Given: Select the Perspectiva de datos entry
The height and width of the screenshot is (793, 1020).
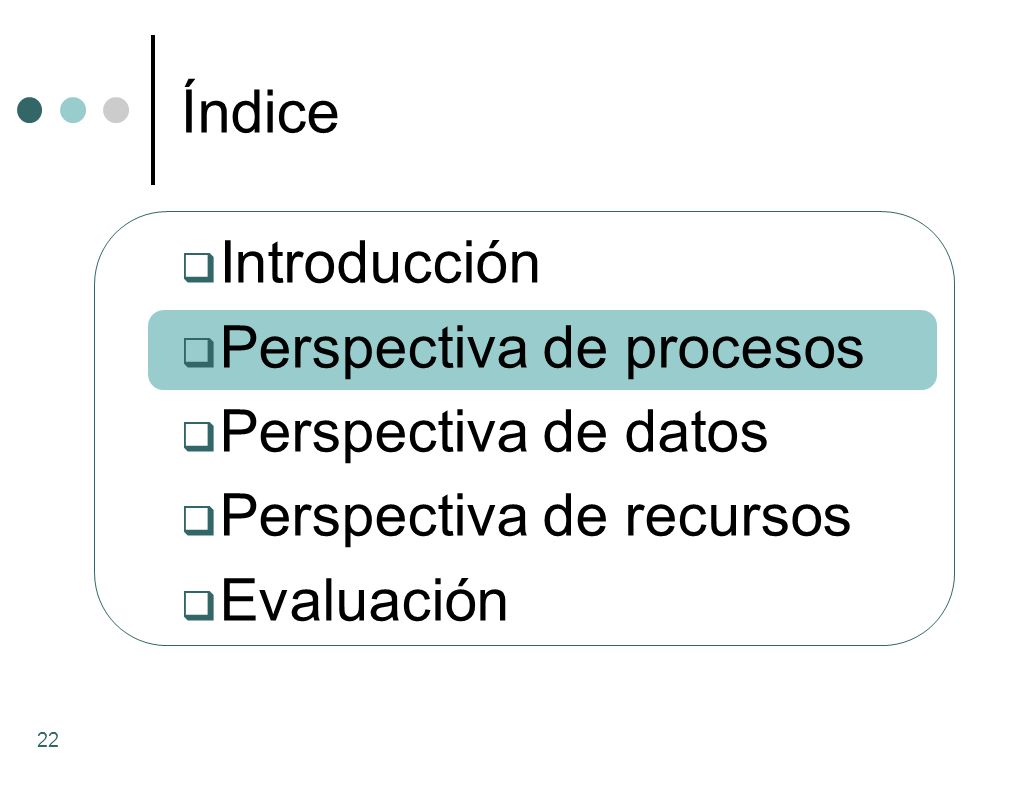Looking at the screenshot, I should (x=494, y=434).
